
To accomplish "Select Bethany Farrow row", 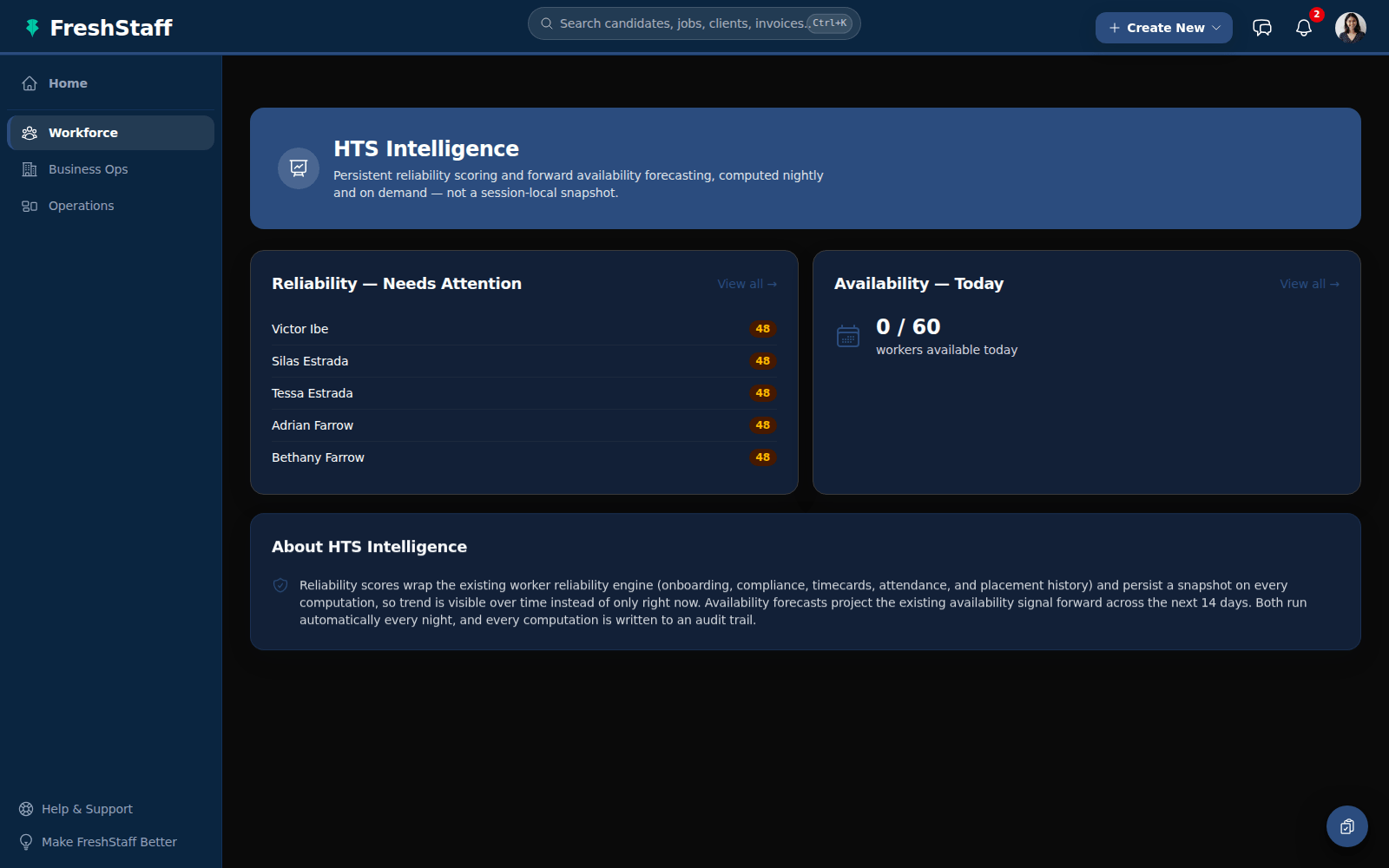I will 524,457.
